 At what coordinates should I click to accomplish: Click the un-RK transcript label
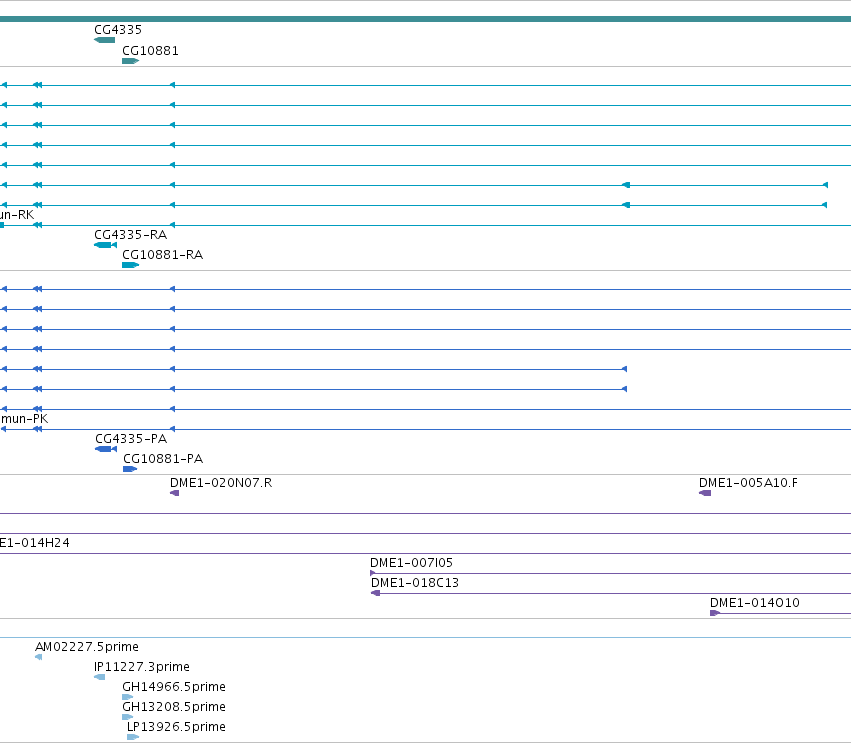coord(17,214)
